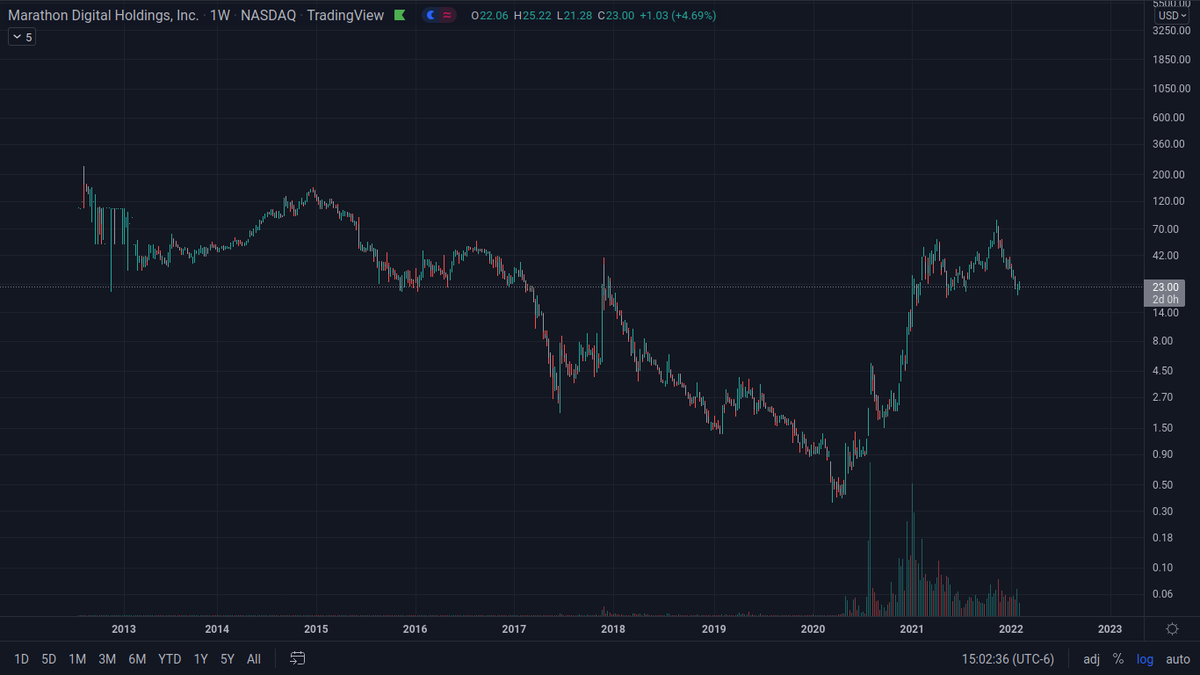The width and height of the screenshot is (1200, 675).
Task: Click the +1.03 (+4.69%) change value
Action: [680, 16]
